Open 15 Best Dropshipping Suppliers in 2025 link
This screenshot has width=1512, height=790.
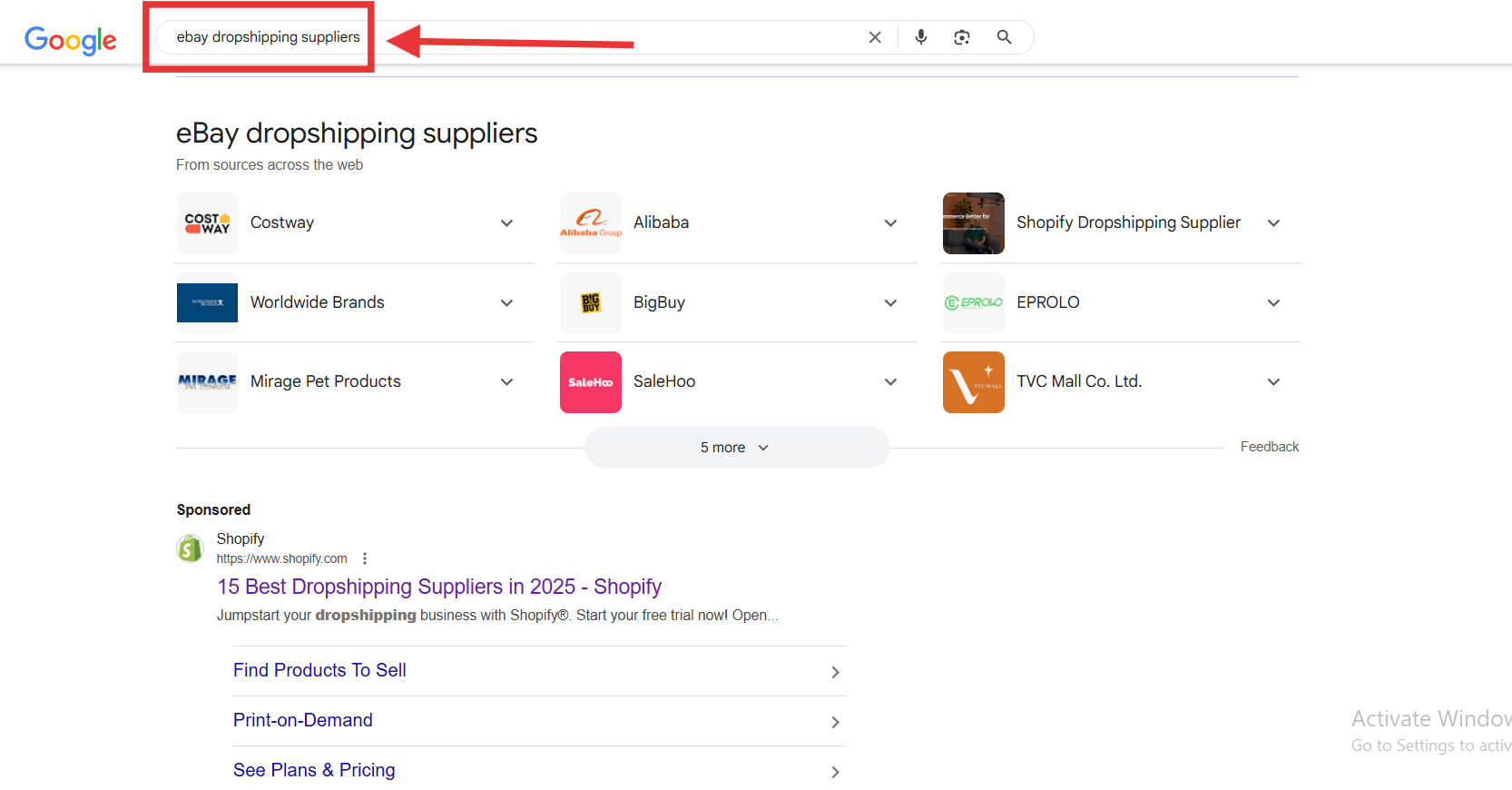pyautogui.click(x=439, y=587)
